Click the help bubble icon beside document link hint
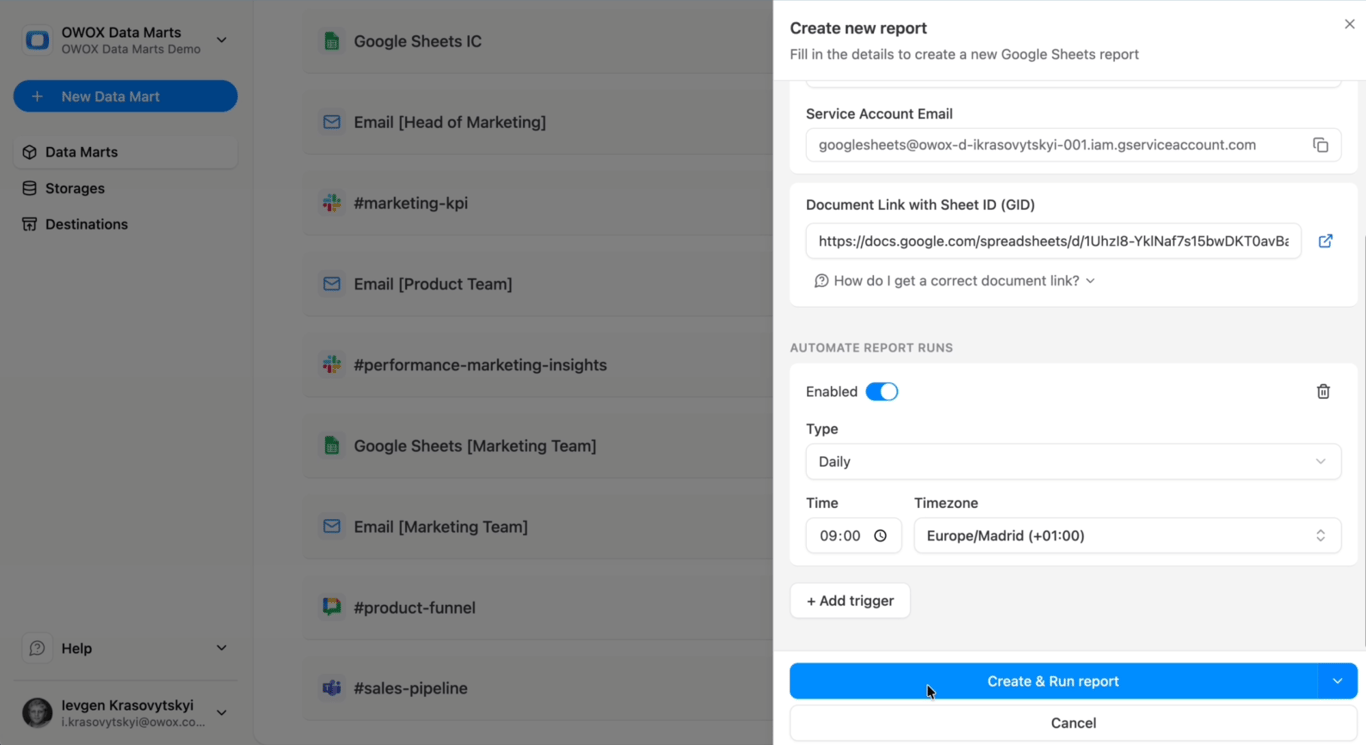The image size is (1366, 745). (821, 281)
